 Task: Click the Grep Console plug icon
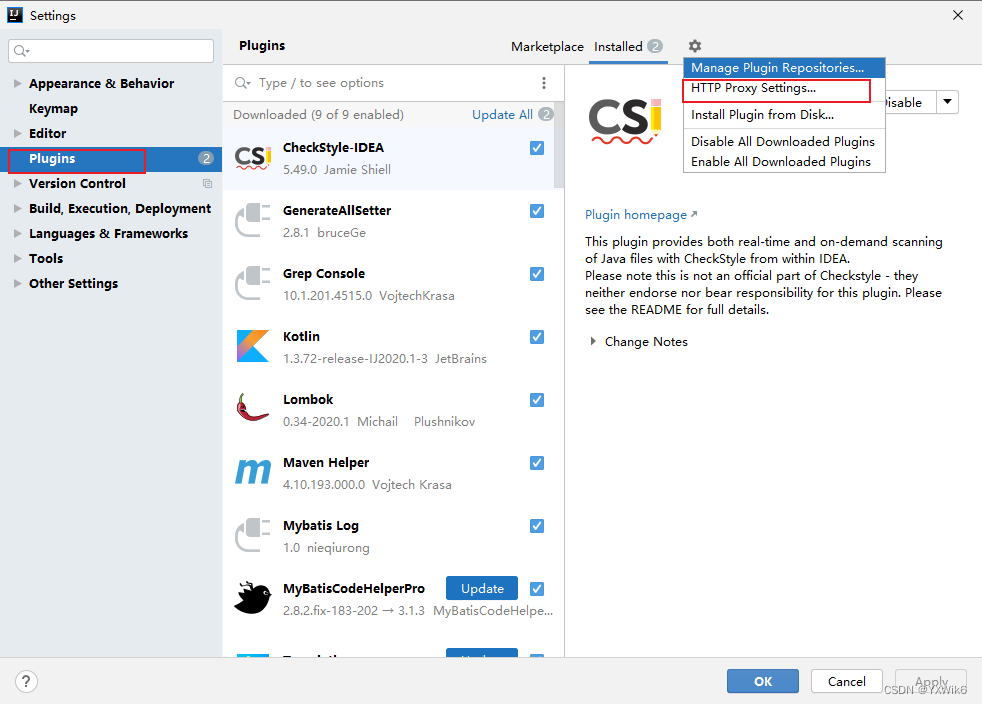point(253,283)
